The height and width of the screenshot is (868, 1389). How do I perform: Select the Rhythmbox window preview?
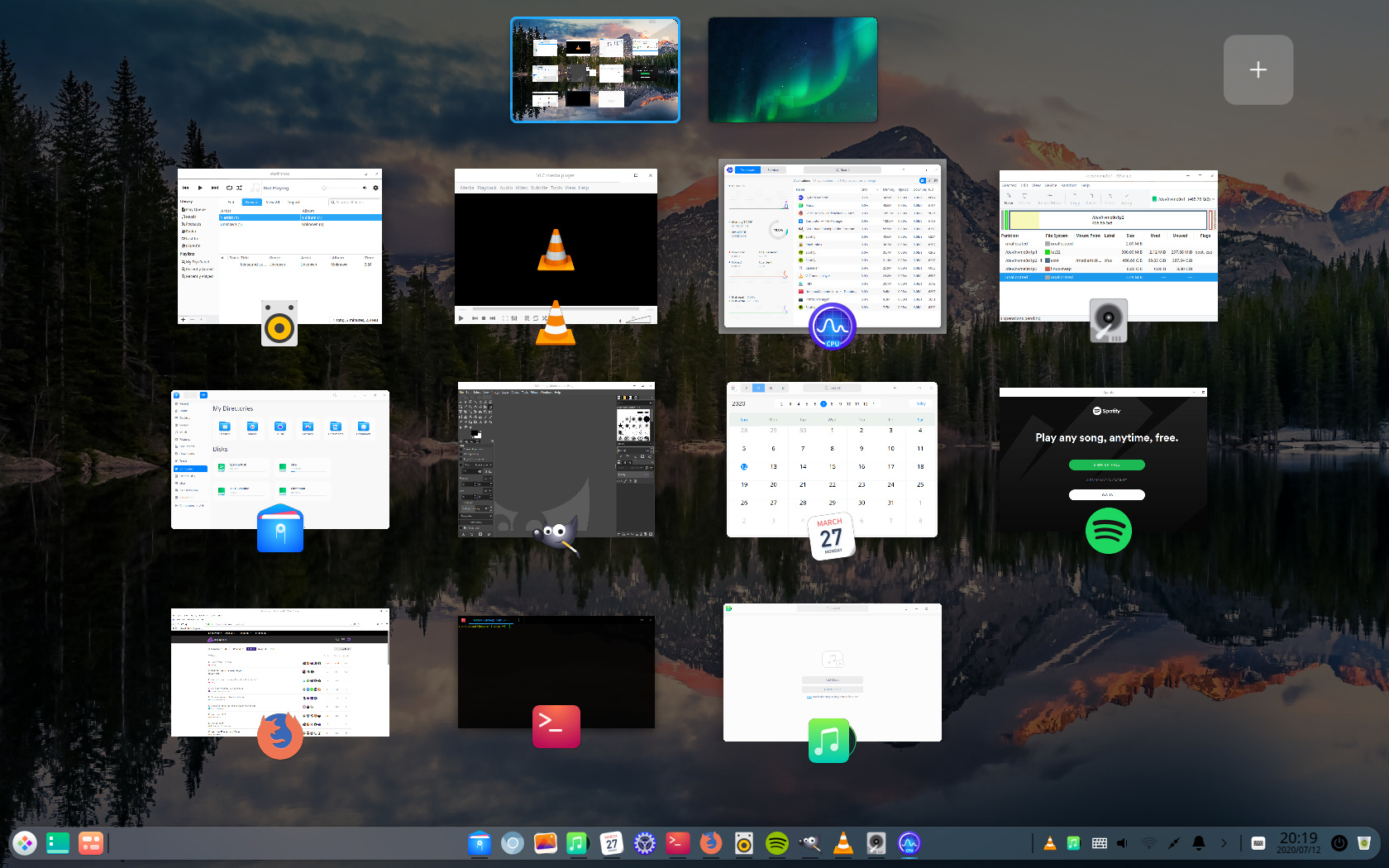point(279,246)
